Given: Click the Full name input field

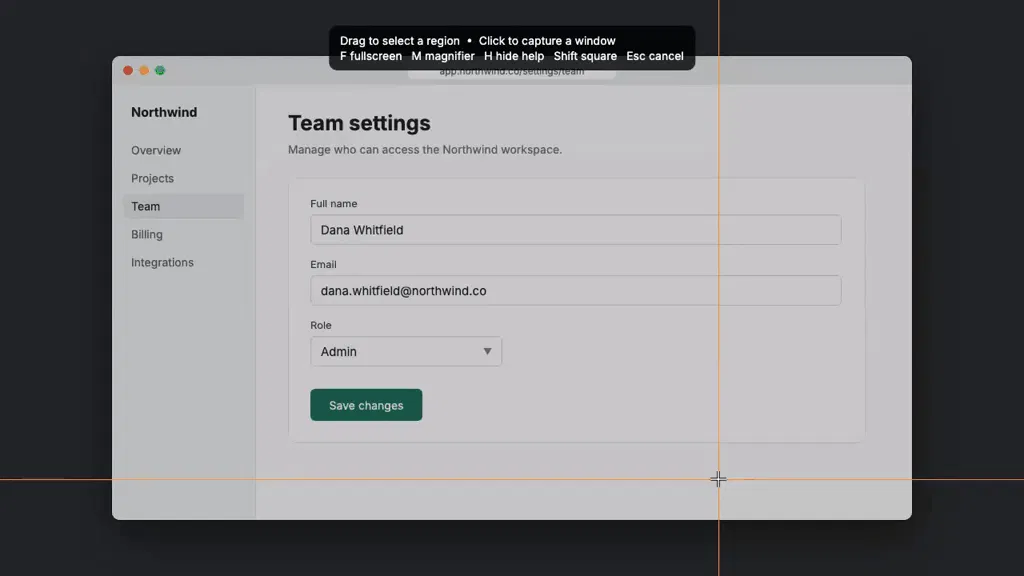Looking at the screenshot, I should point(575,230).
